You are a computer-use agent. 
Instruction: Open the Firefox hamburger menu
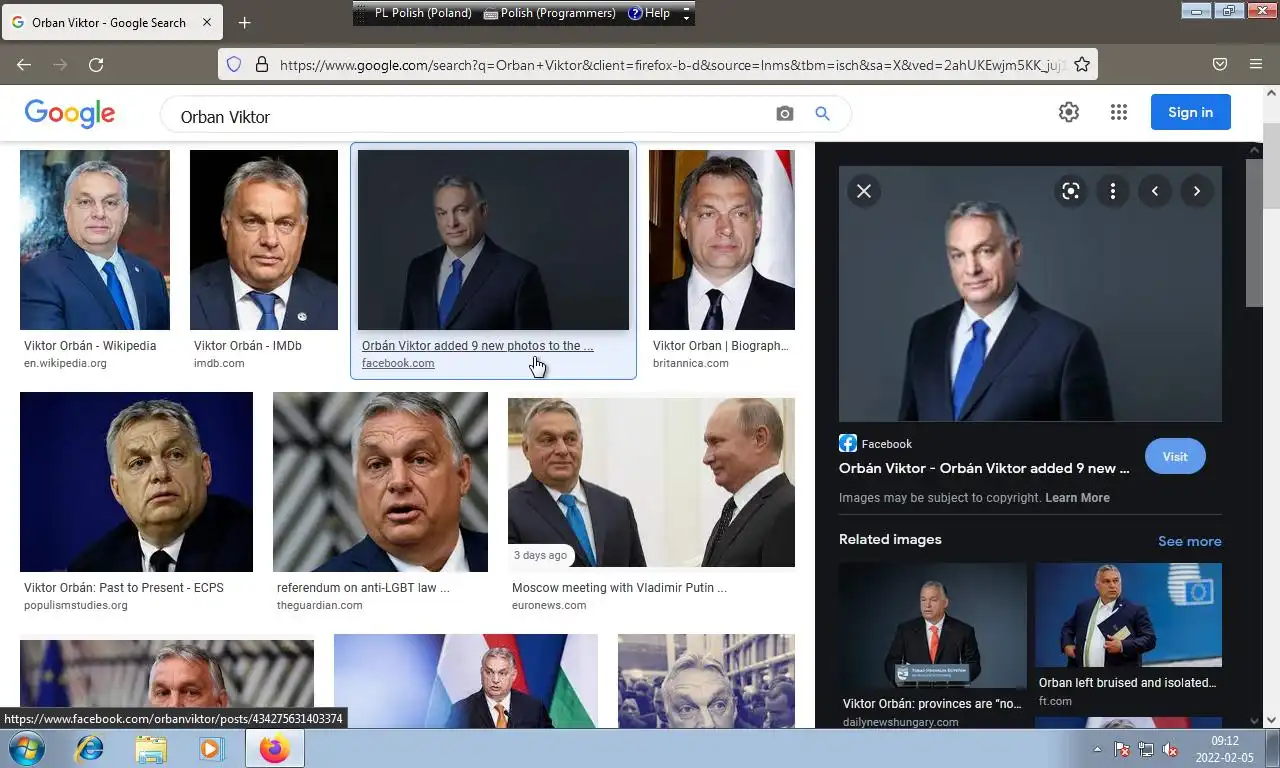click(1256, 64)
